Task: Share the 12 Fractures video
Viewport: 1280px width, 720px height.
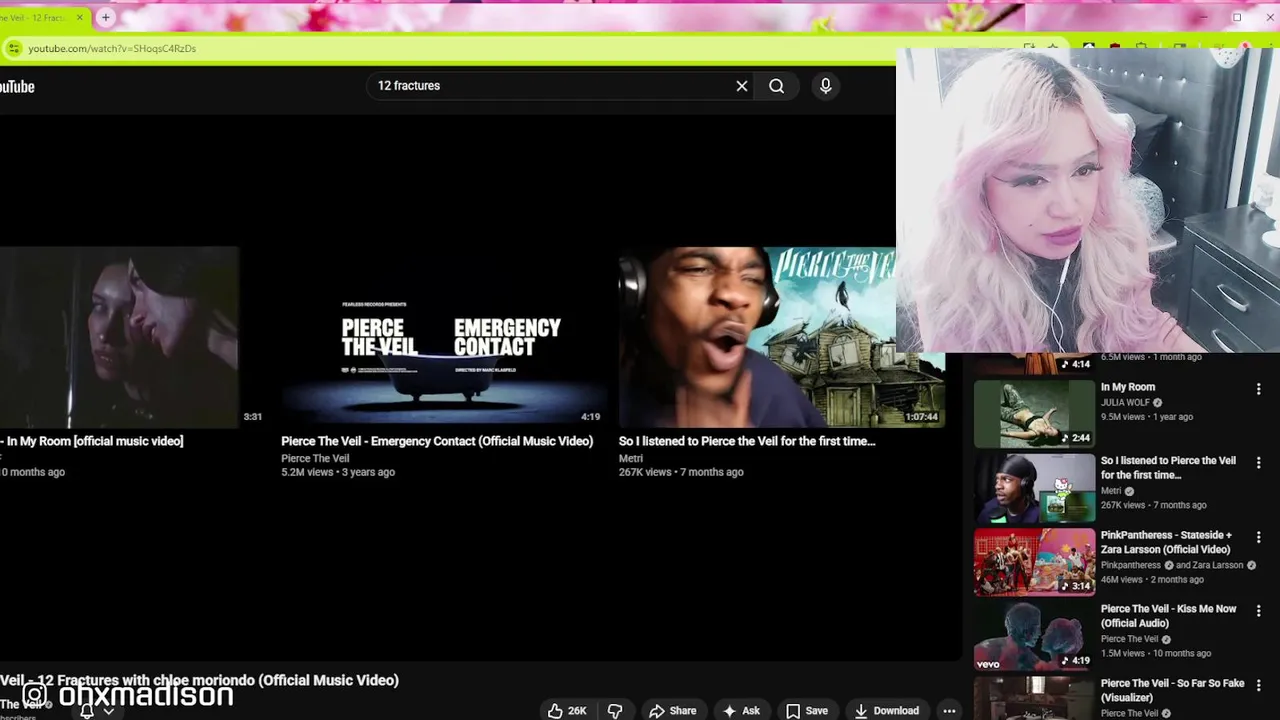Action: [673, 711]
